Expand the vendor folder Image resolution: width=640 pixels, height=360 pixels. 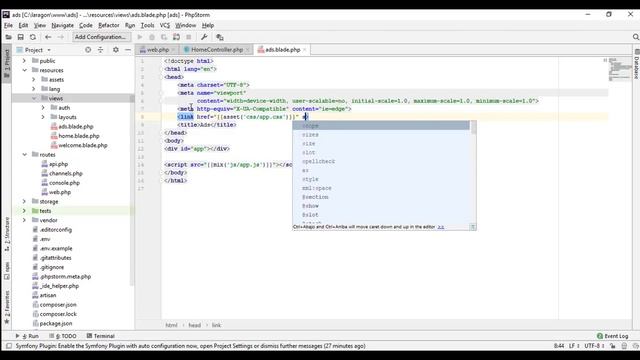point(24,220)
